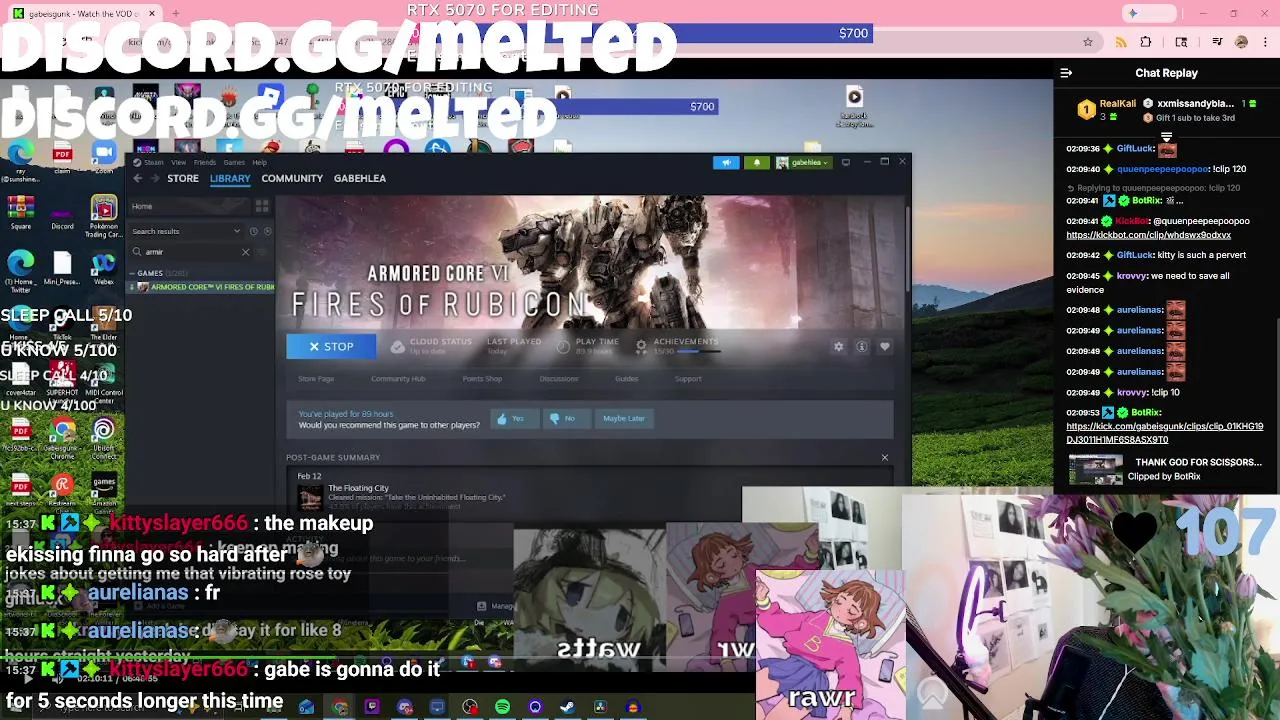Open game settings gear for Armored Core VI

(839, 346)
